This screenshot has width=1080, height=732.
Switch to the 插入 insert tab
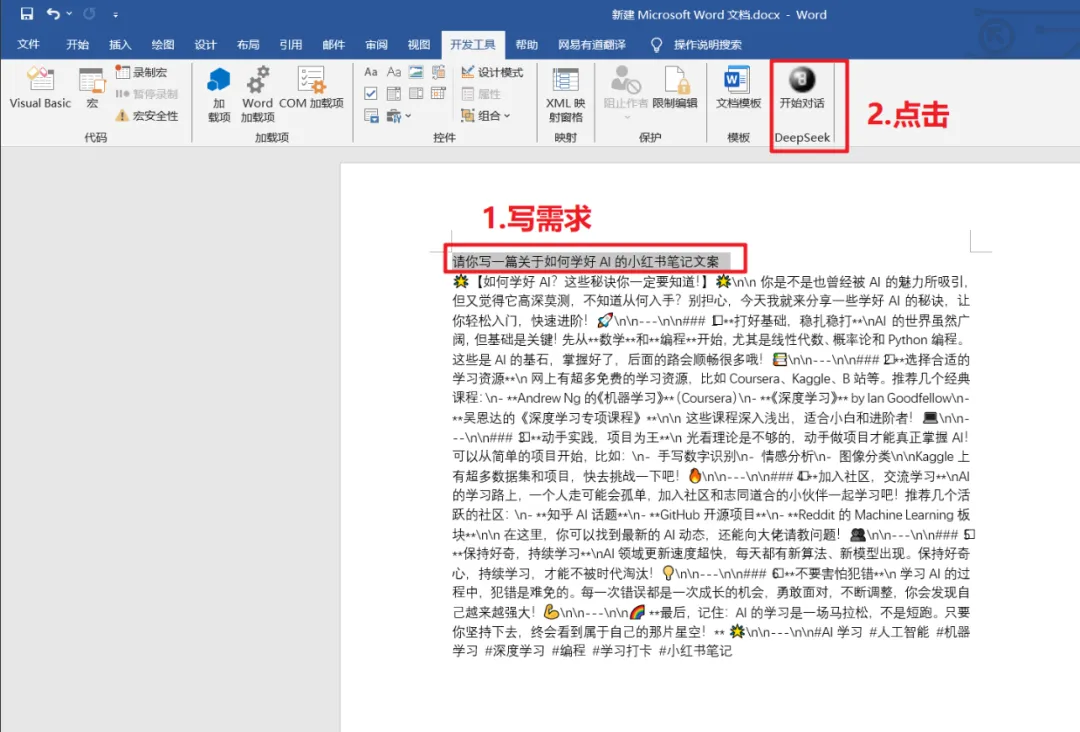pyautogui.click(x=120, y=45)
